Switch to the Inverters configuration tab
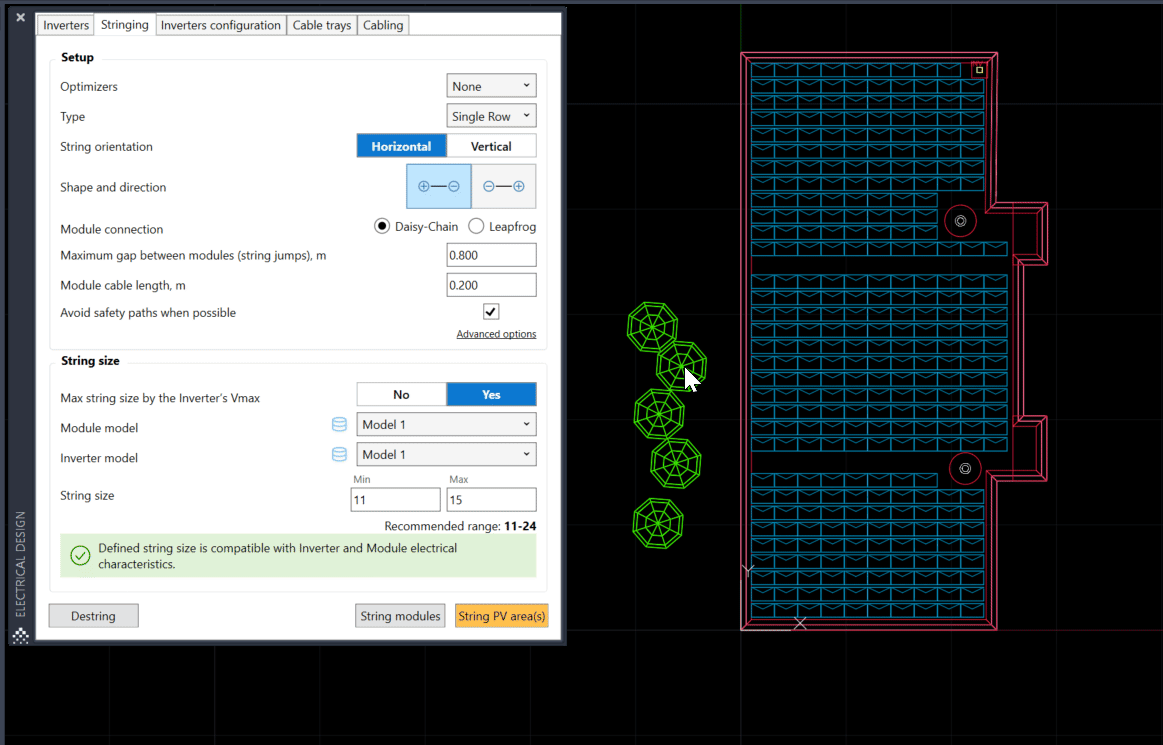 pos(220,24)
